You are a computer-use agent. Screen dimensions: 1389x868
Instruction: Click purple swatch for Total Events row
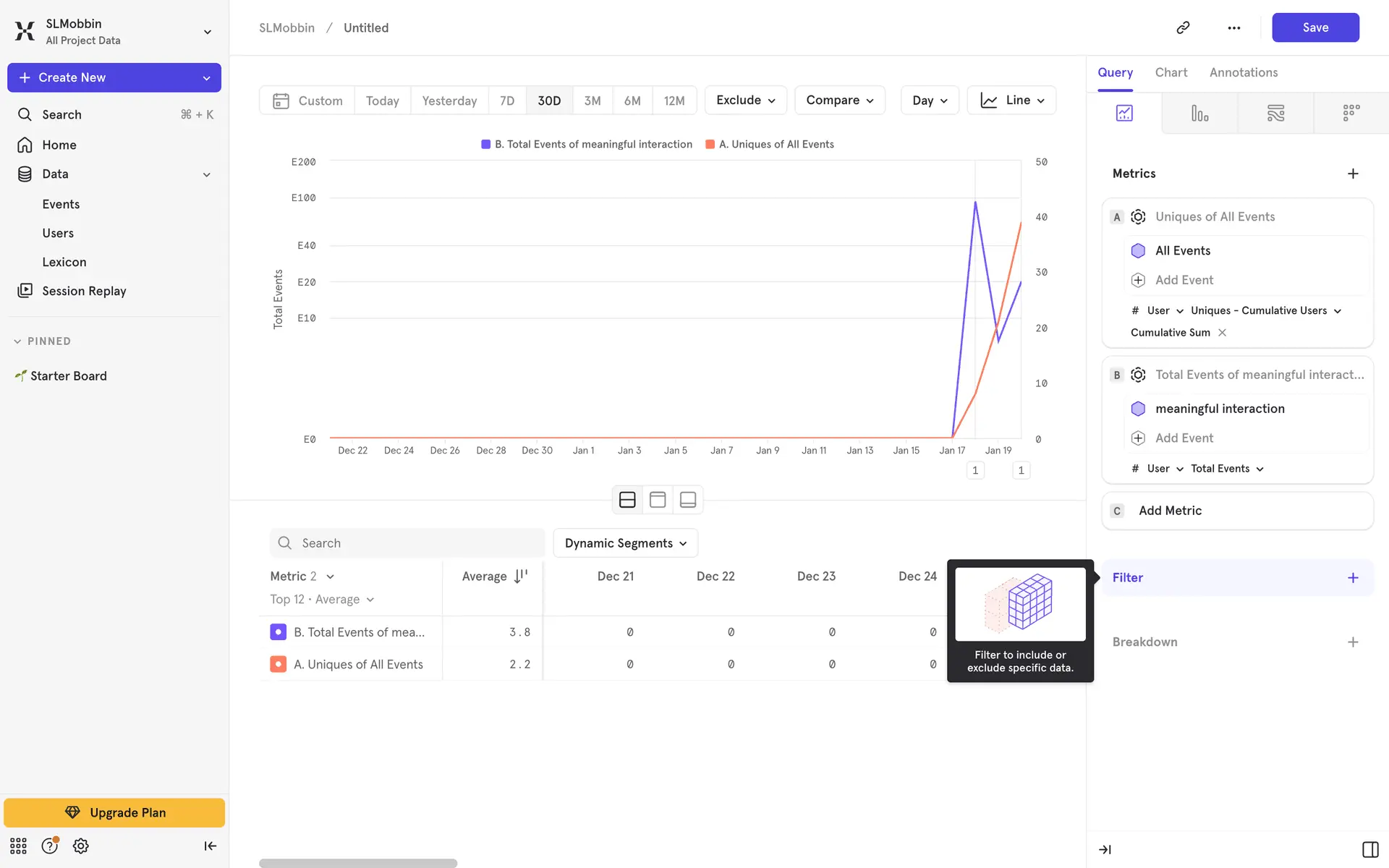278,632
